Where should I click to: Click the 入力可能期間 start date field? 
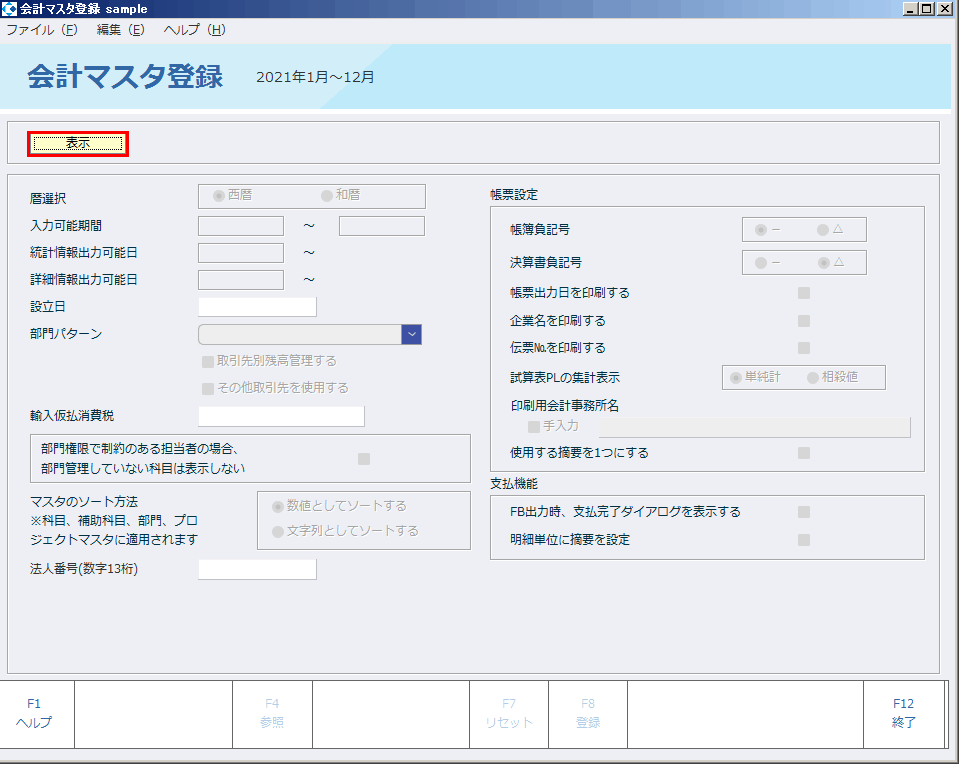click(x=241, y=226)
